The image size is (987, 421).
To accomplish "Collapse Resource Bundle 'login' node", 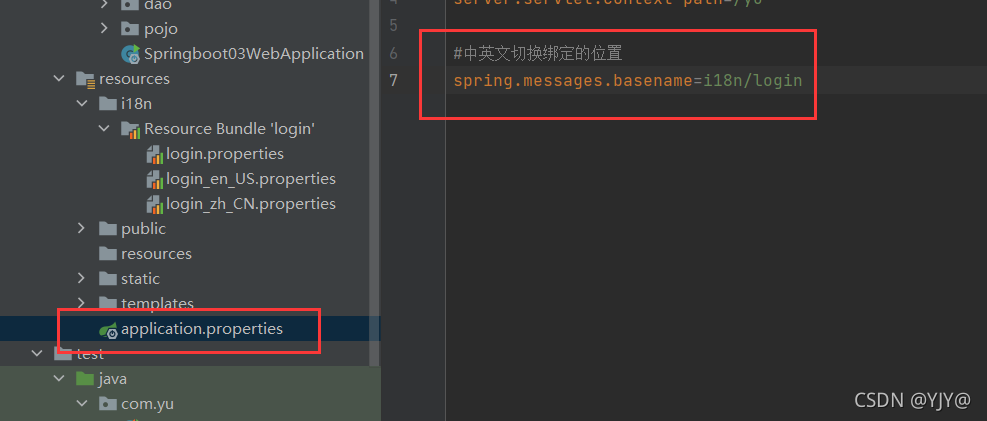I will 104,128.
